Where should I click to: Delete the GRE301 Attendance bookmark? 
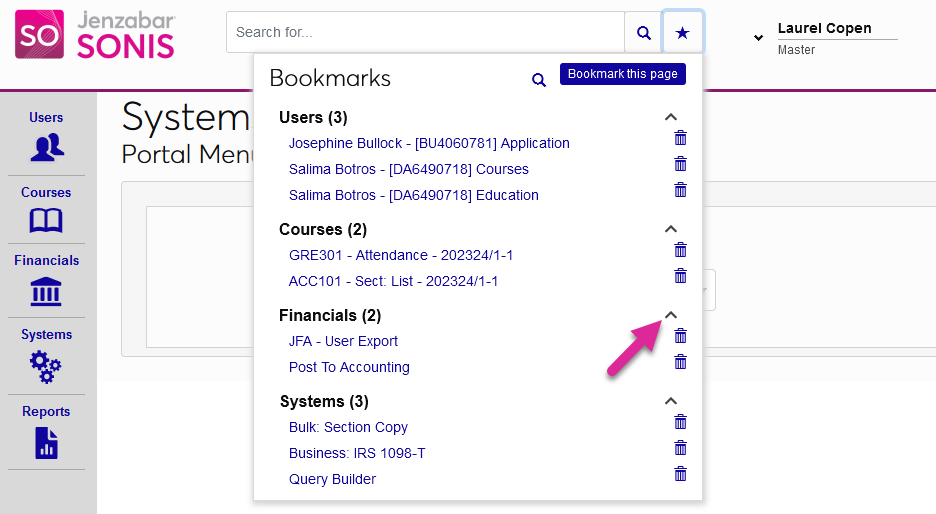click(681, 250)
